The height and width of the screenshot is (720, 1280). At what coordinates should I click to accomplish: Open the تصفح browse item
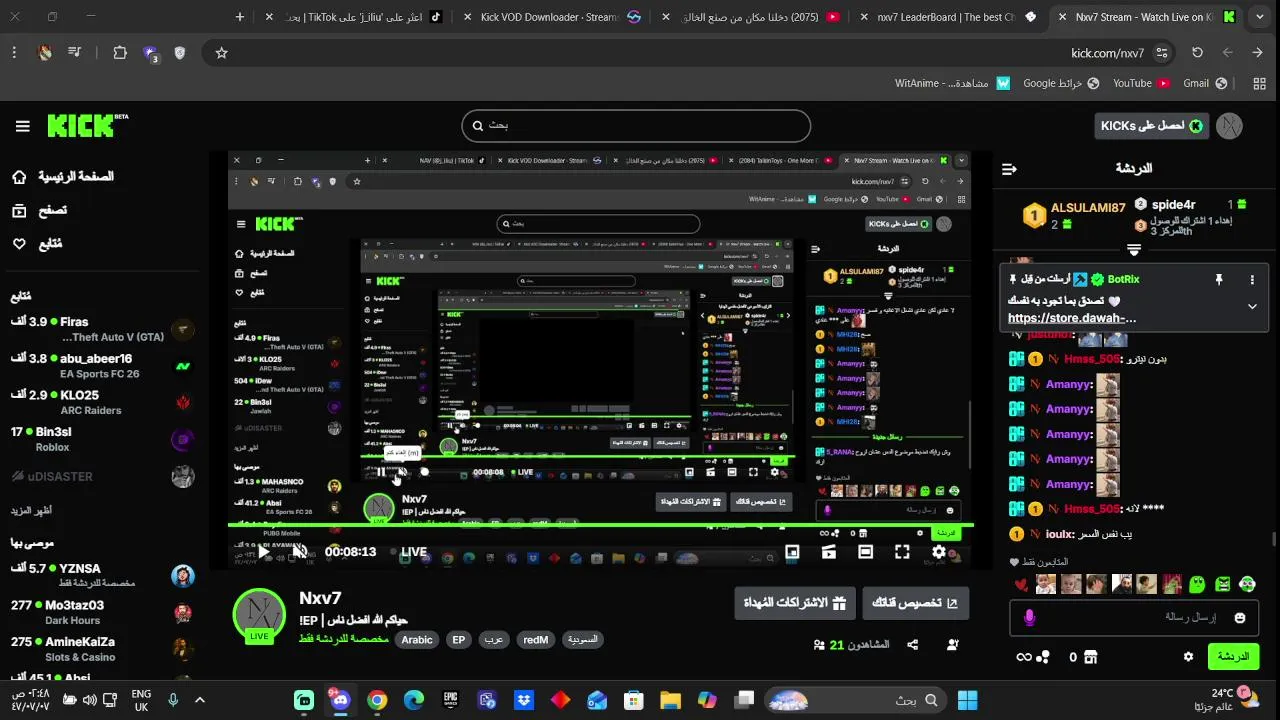(39, 210)
